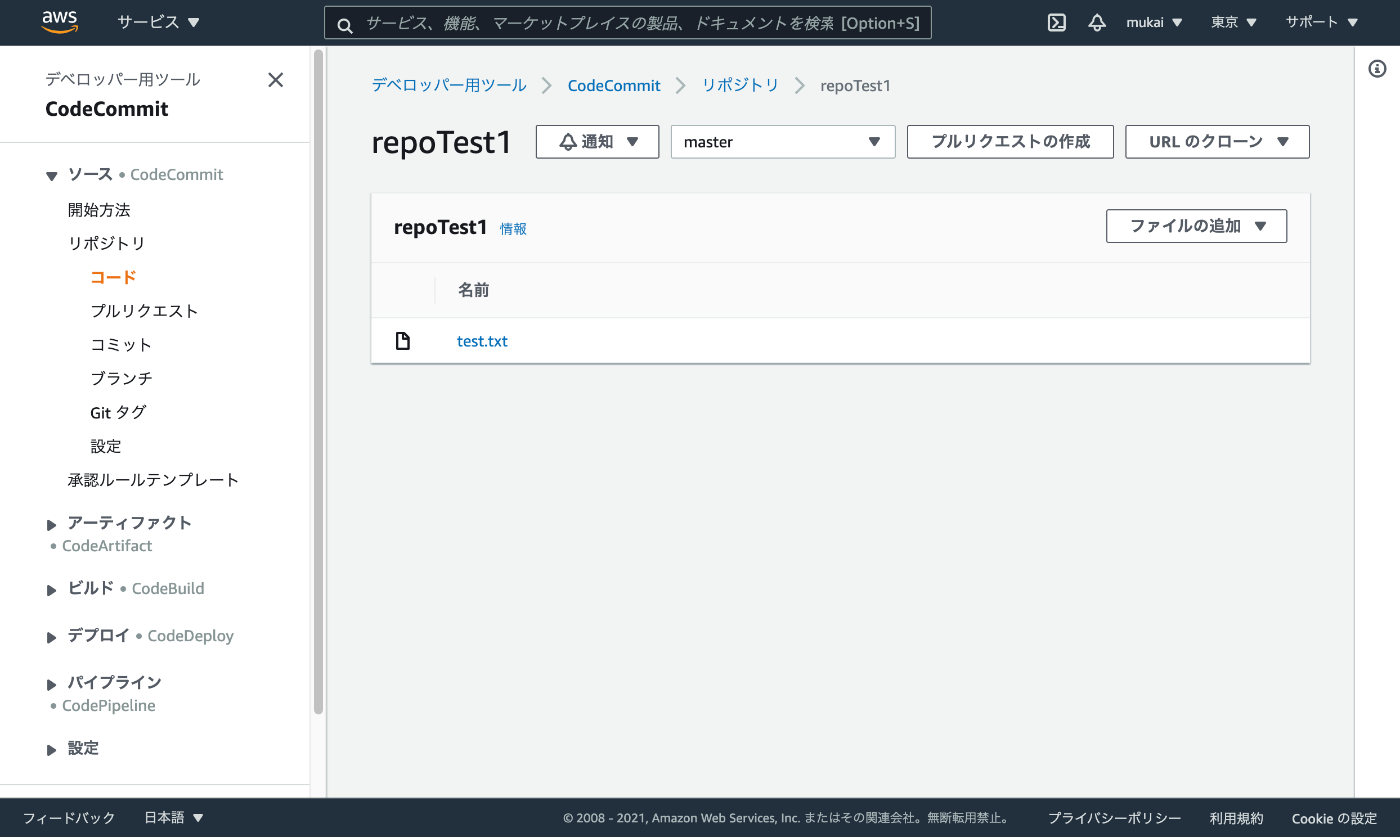The height and width of the screenshot is (837, 1400).
Task: Open the CloudShell terminal icon
Action: coord(1057,23)
